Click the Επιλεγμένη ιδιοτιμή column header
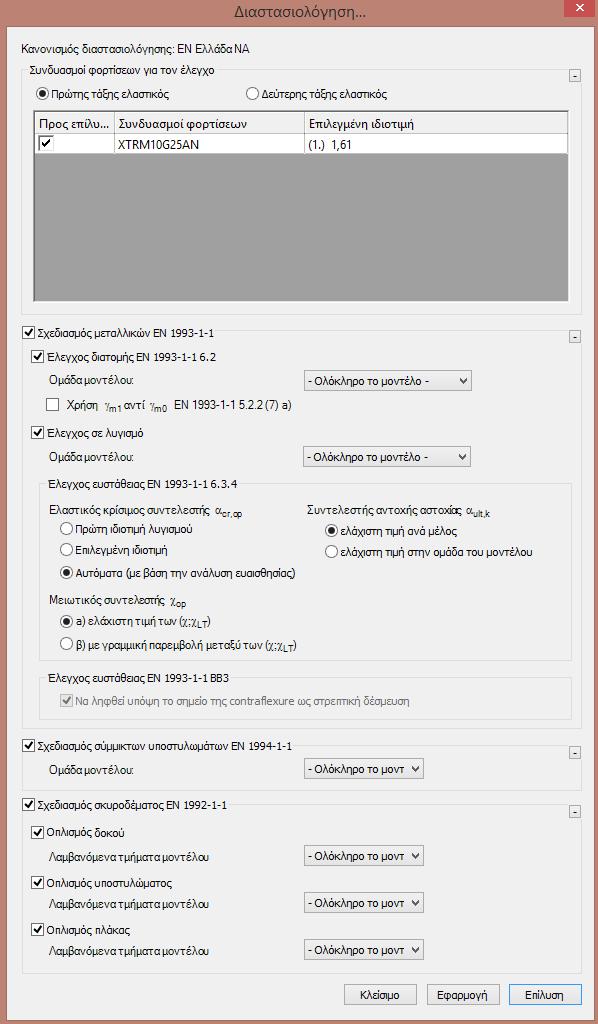This screenshot has height=1024, width=598. pyautogui.click(x=436, y=124)
